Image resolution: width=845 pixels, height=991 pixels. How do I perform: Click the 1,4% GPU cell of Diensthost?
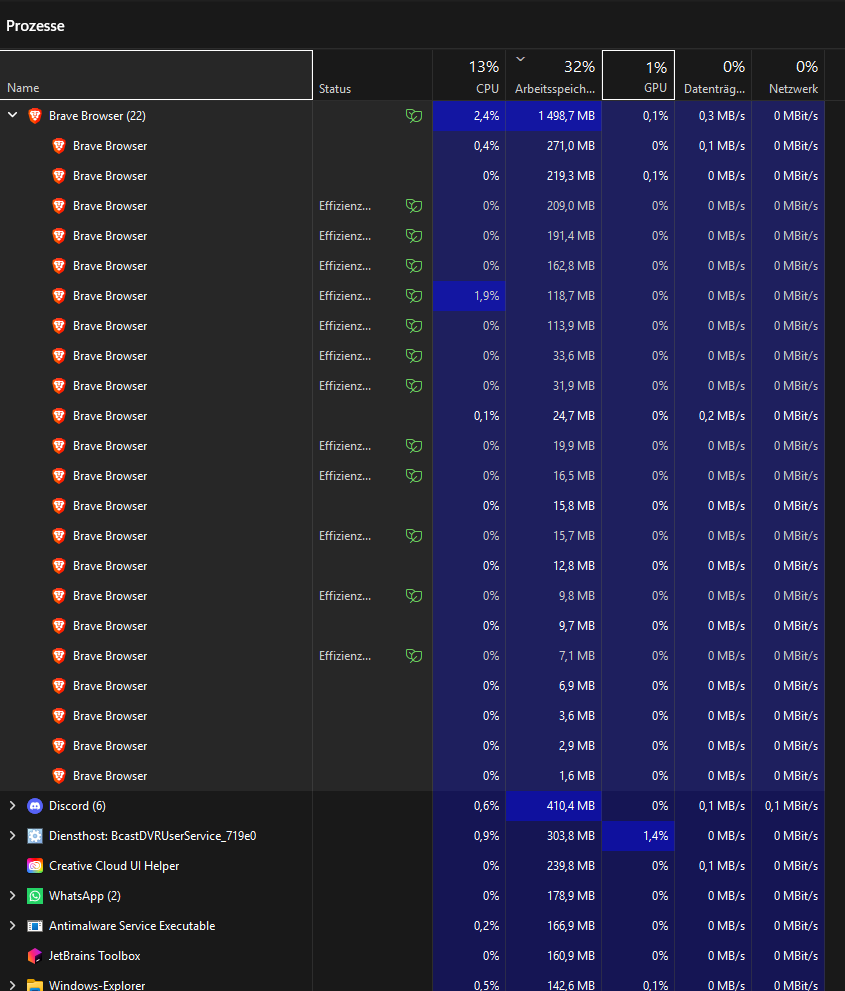[x=638, y=836]
